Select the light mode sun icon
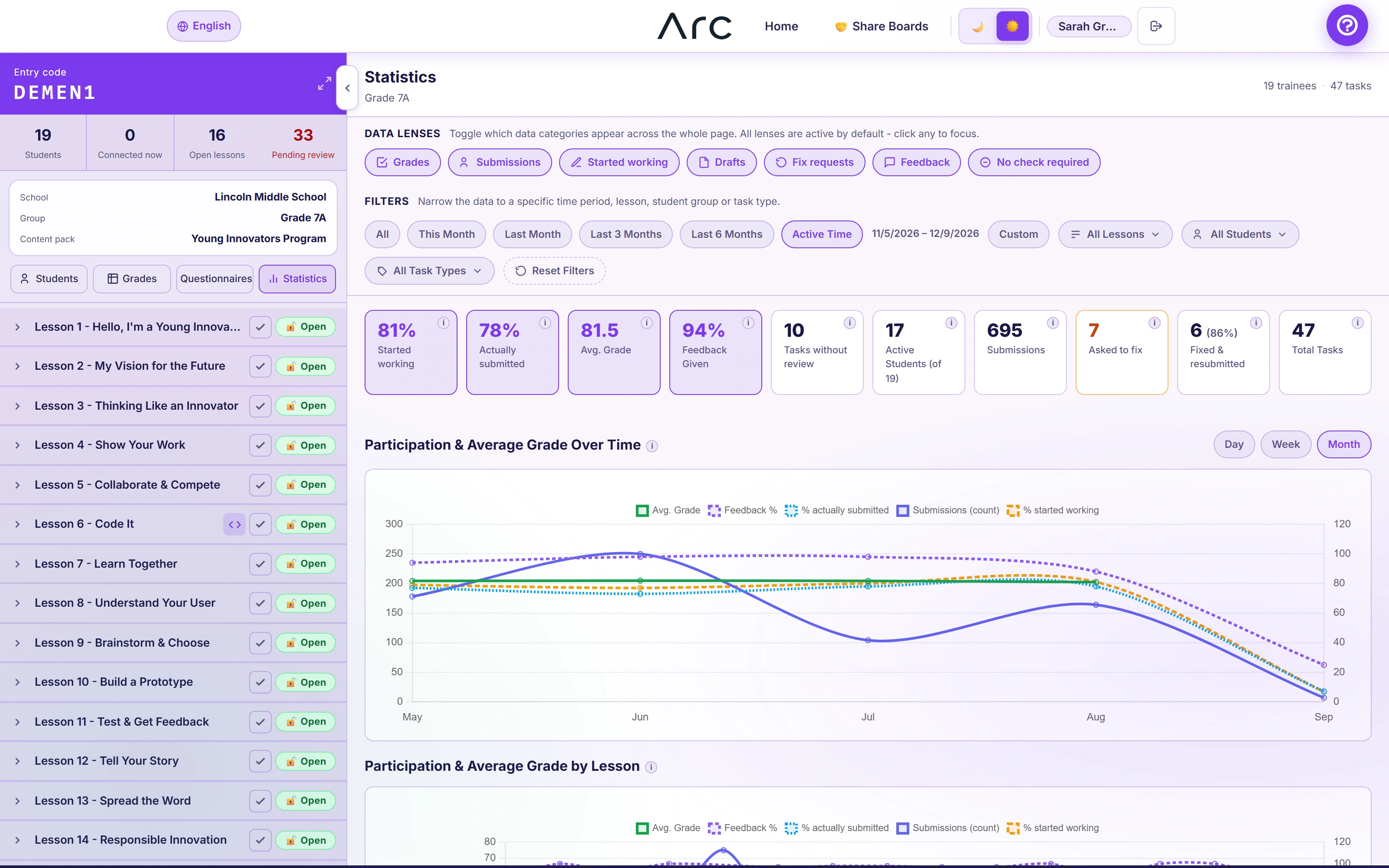This screenshot has width=1389, height=868. point(1013,26)
